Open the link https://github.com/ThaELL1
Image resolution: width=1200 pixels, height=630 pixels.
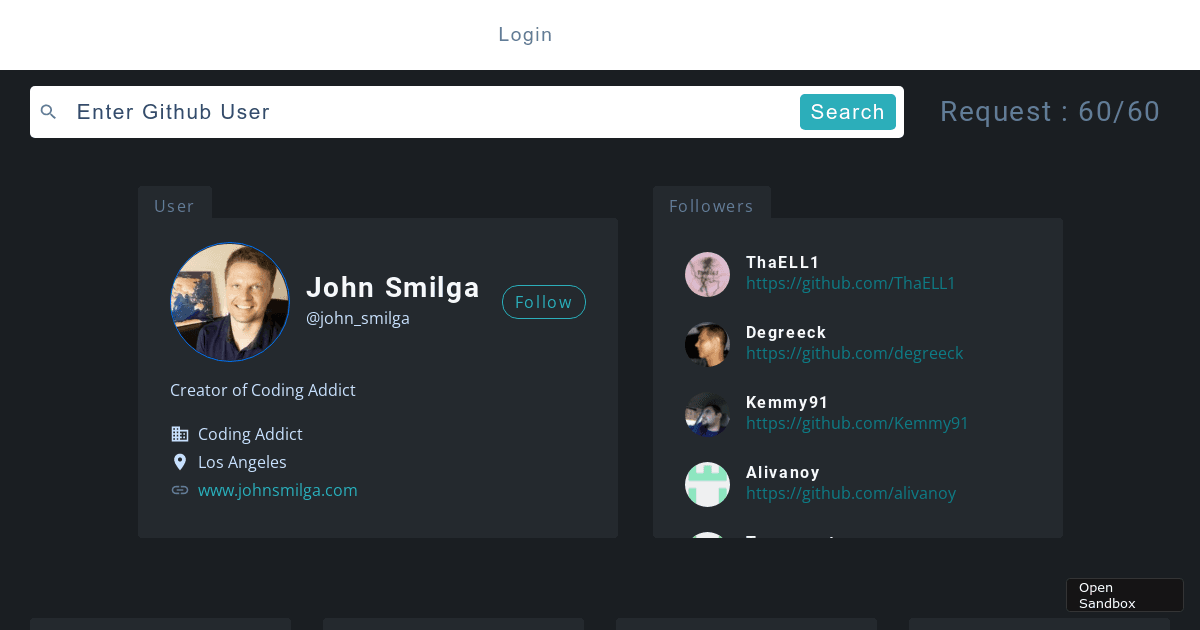(850, 283)
